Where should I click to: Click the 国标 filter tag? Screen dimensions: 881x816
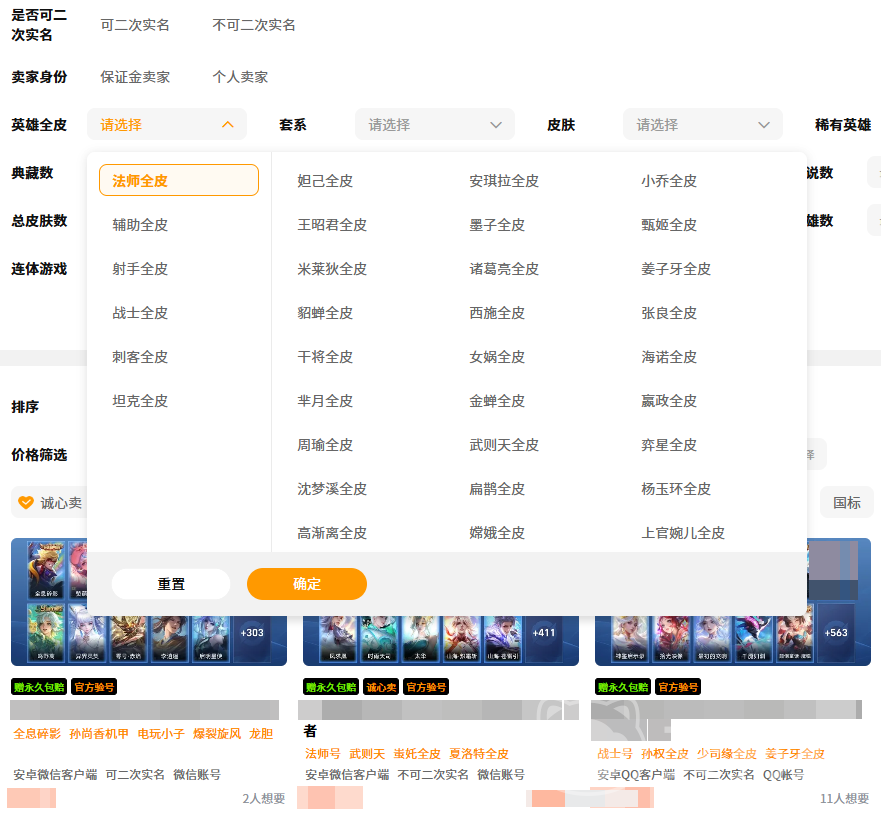846,503
